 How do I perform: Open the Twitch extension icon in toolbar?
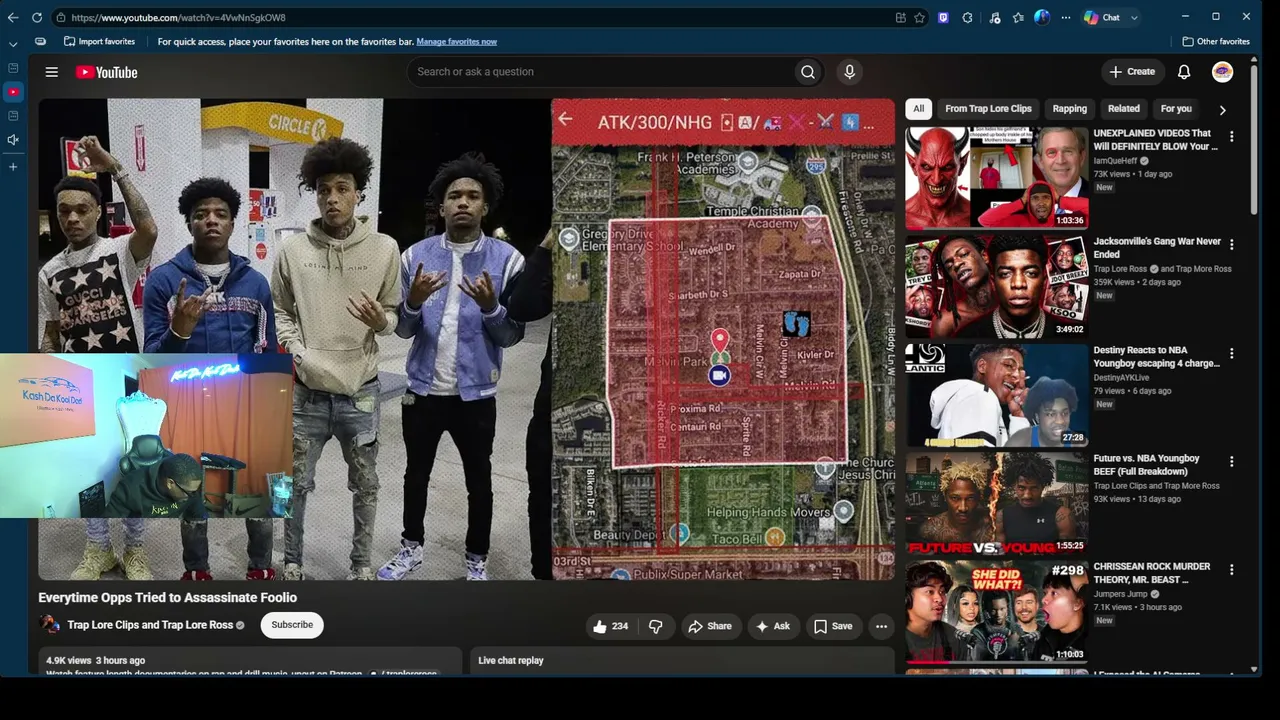pyautogui.click(x=943, y=17)
